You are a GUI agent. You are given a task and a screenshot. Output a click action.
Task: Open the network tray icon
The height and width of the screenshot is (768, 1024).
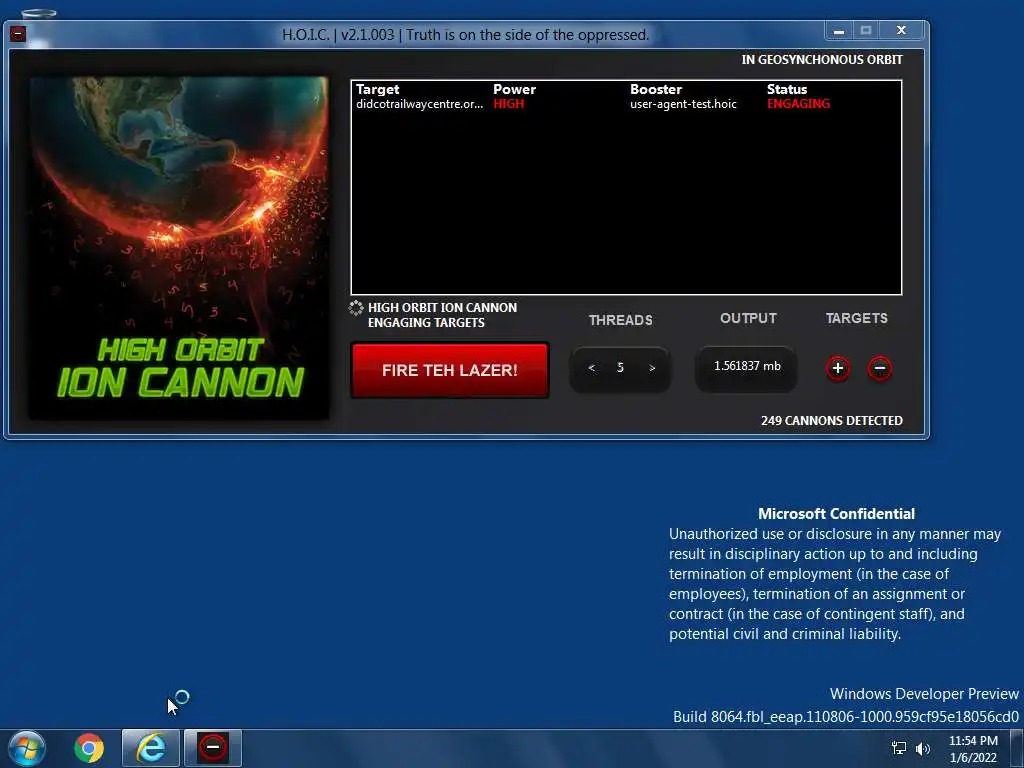tap(899, 748)
